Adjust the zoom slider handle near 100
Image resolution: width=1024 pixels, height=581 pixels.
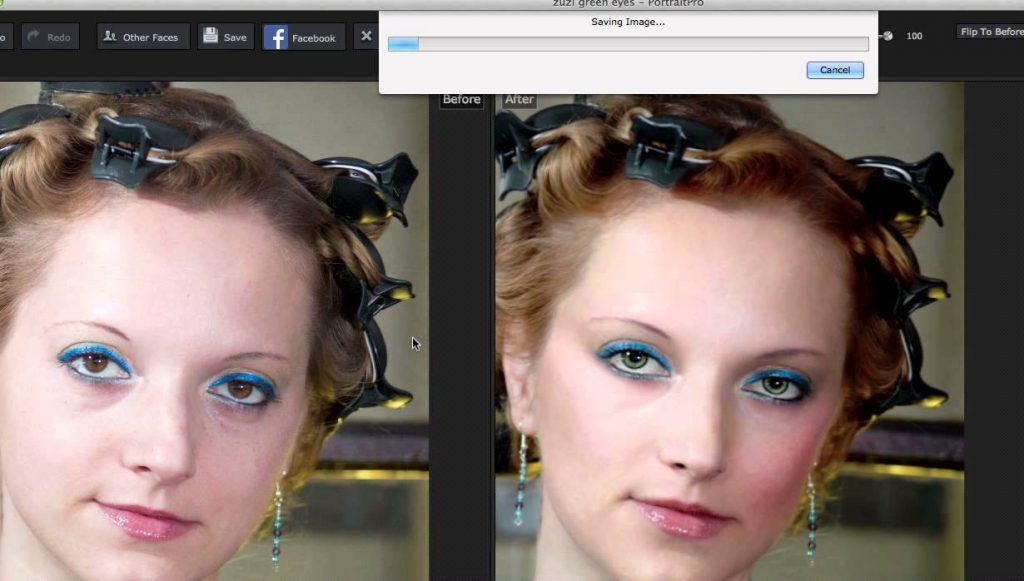[x=888, y=36]
